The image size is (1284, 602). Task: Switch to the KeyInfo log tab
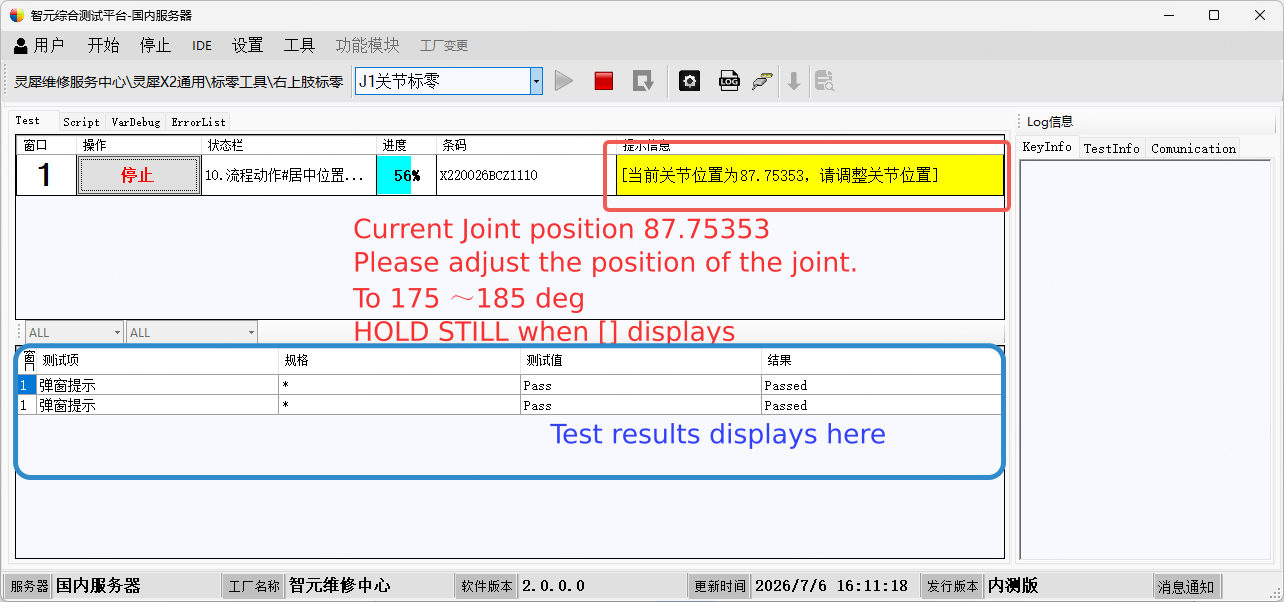pyautogui.click(x=1047, y=147)
